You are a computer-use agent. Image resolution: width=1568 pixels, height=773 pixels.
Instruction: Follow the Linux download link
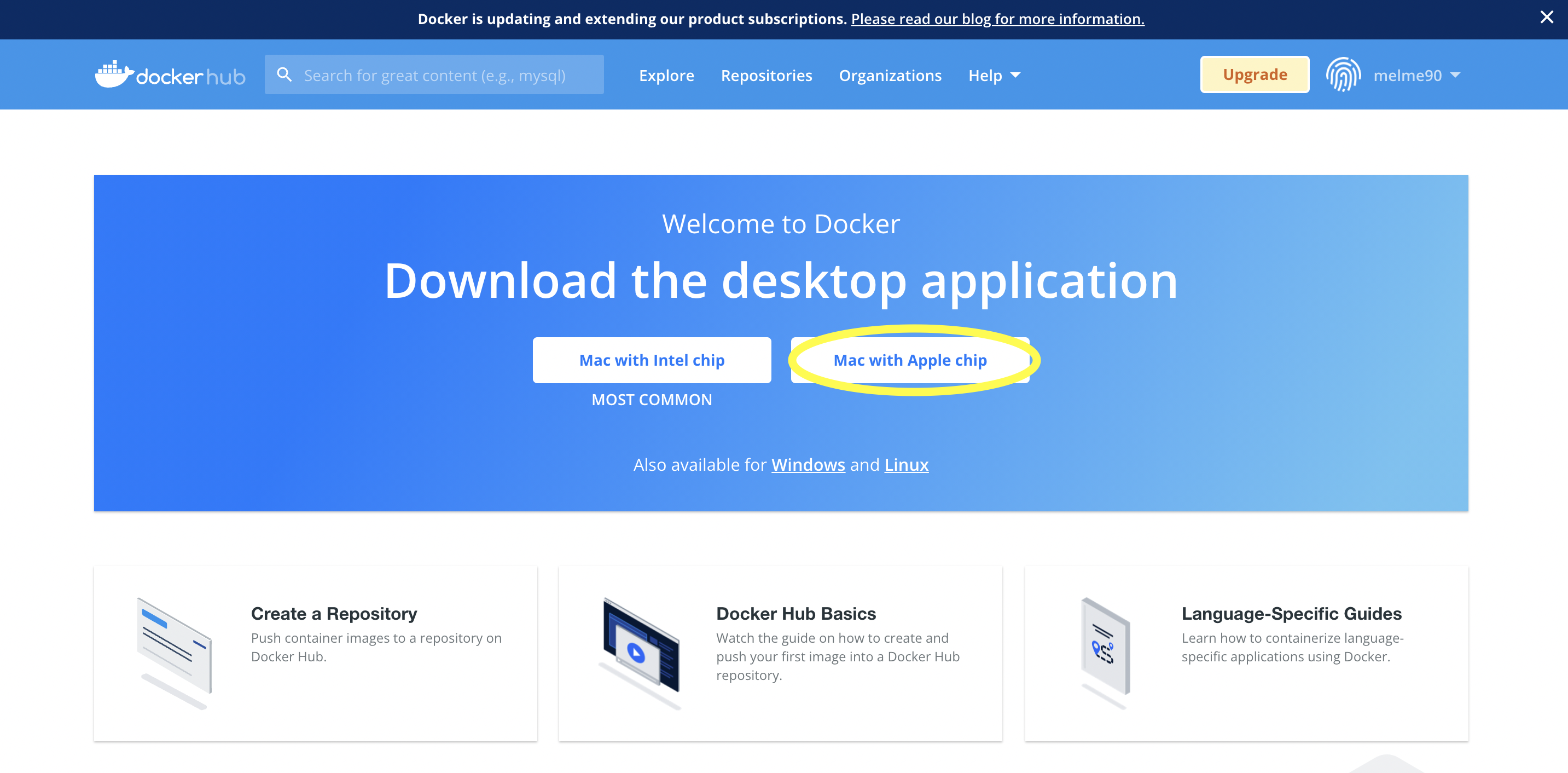pyautogui.click(x=906, y=465)
